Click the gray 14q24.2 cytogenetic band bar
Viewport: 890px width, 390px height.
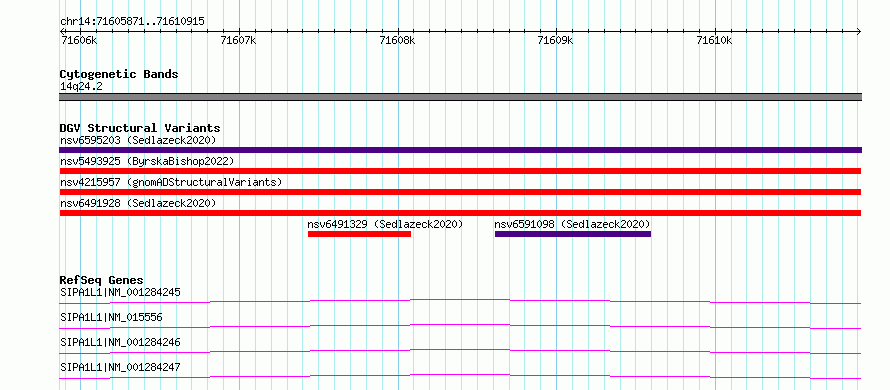tap(460, 97)
